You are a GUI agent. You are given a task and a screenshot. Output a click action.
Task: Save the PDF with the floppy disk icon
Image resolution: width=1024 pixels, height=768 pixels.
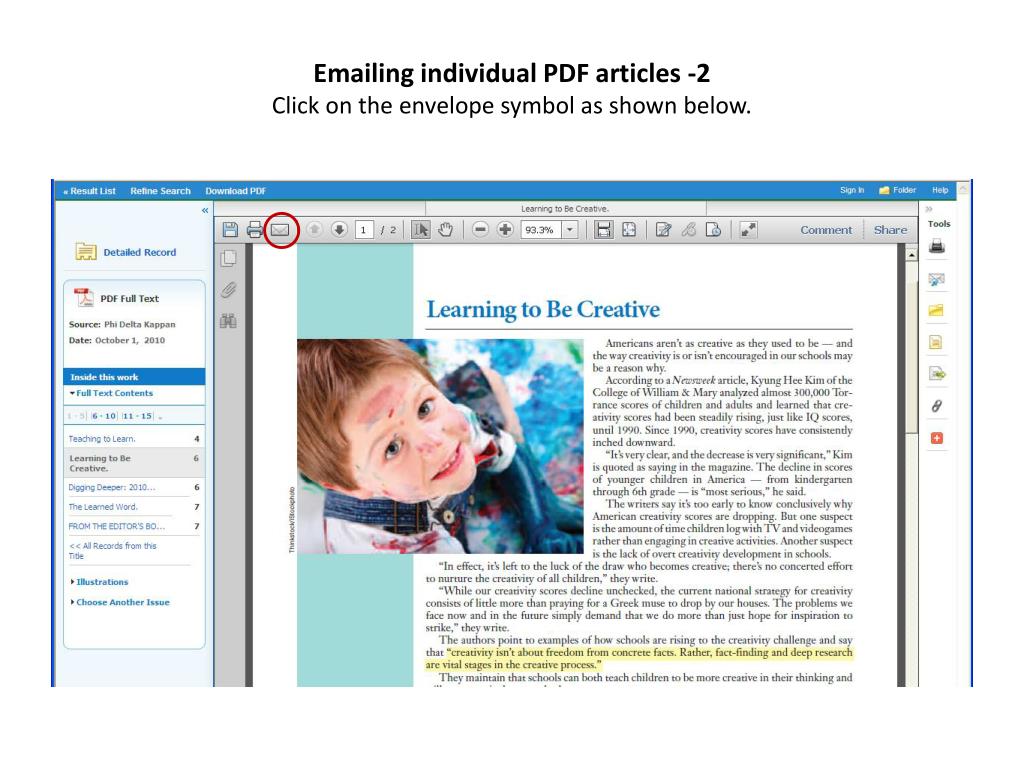pyautogui.click(x=230, y=230)
